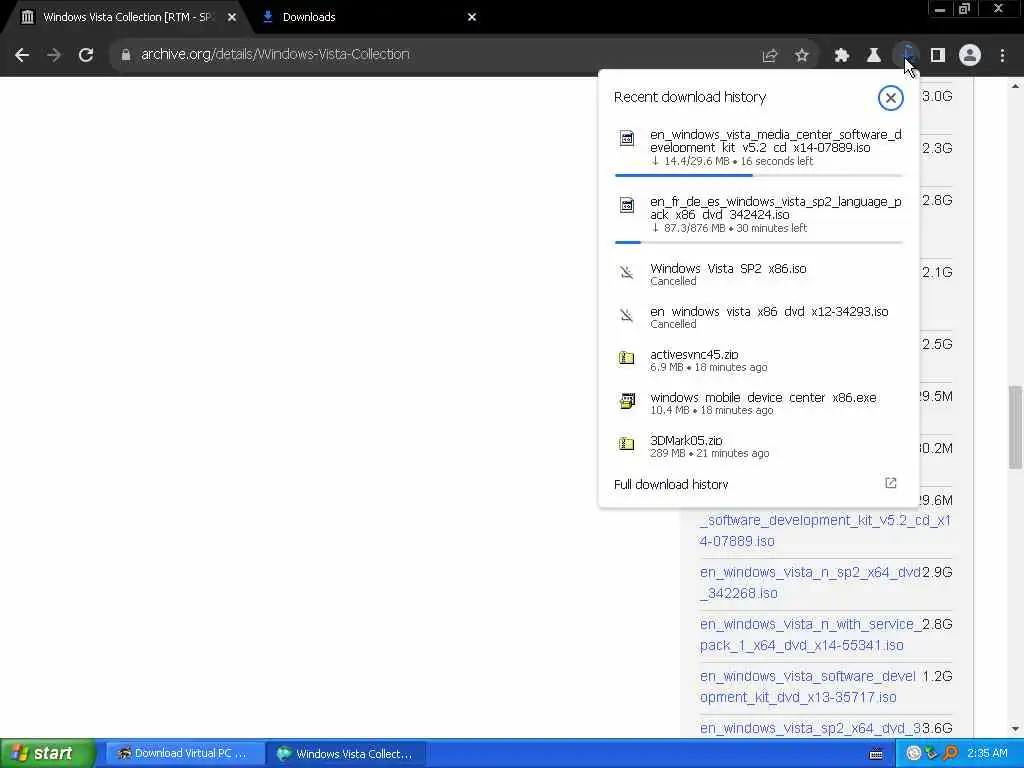Click the page's vertical scrollbar thumb

coord(1015,427)
